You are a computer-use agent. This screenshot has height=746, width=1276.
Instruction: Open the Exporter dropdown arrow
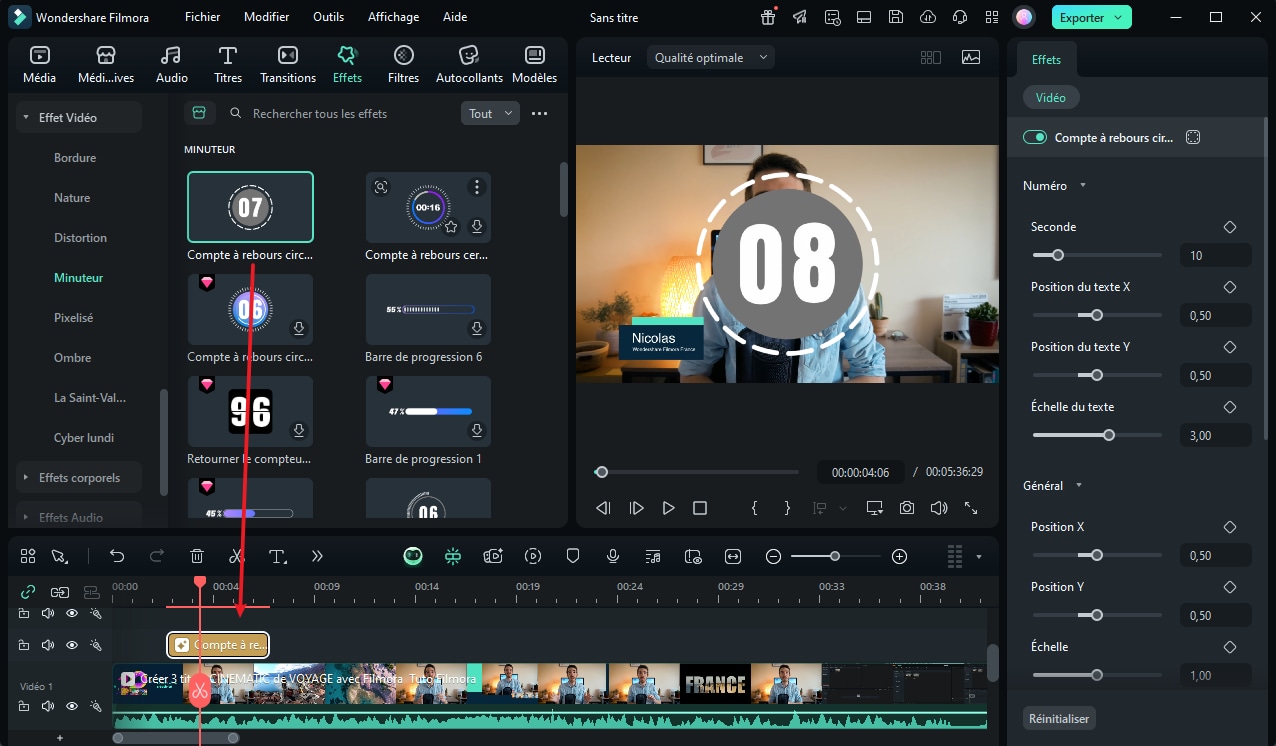click(x=1119, y=17)
